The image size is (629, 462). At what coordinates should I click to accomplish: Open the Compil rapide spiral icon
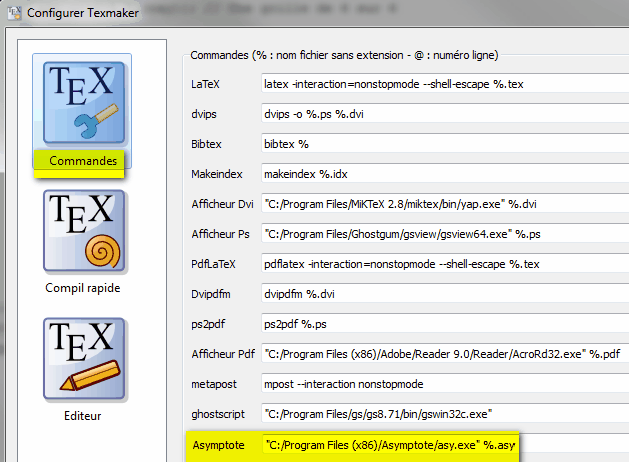tap(84, 231)
